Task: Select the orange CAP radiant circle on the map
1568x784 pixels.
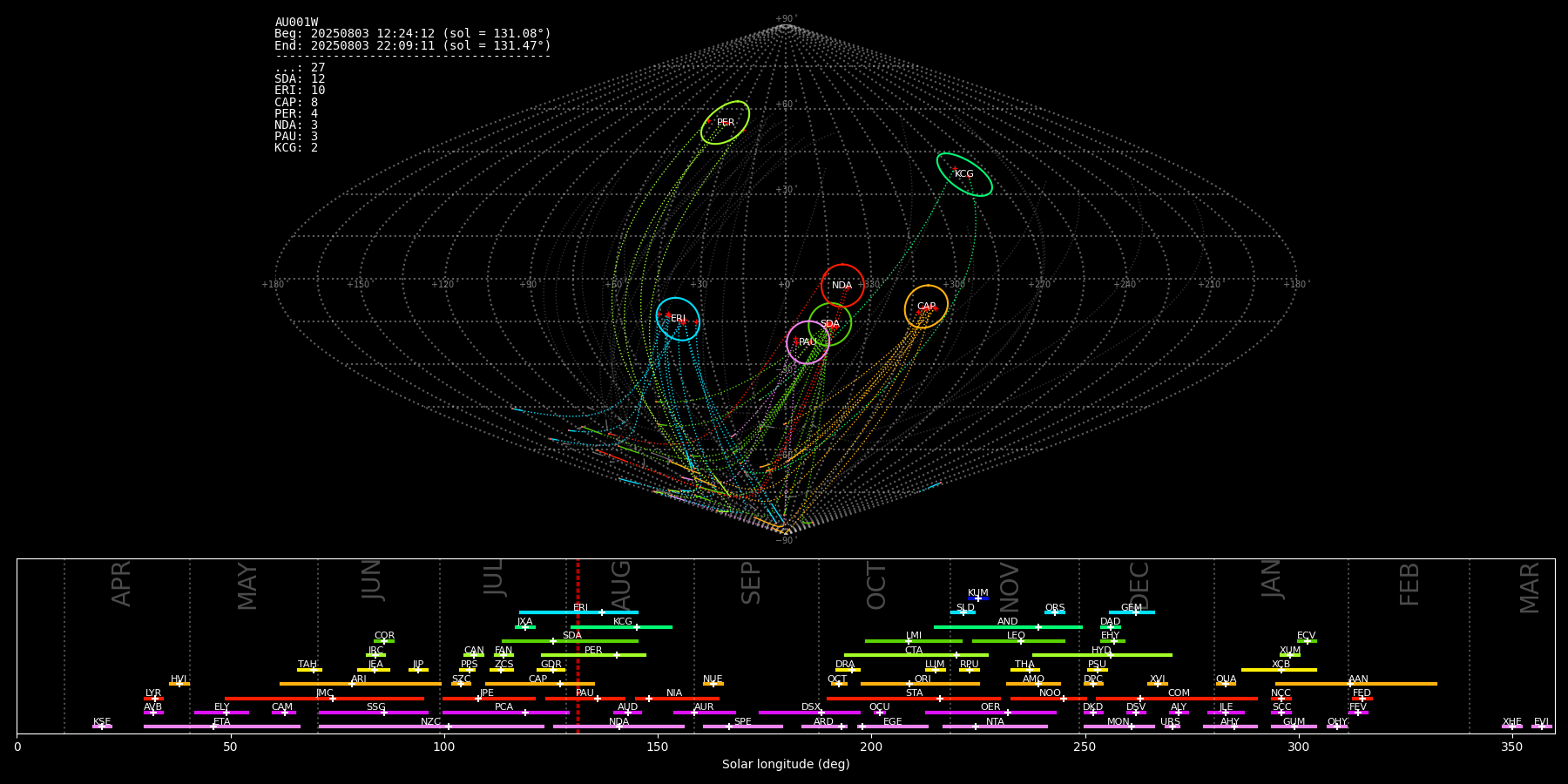Action: tap(926, 307)
